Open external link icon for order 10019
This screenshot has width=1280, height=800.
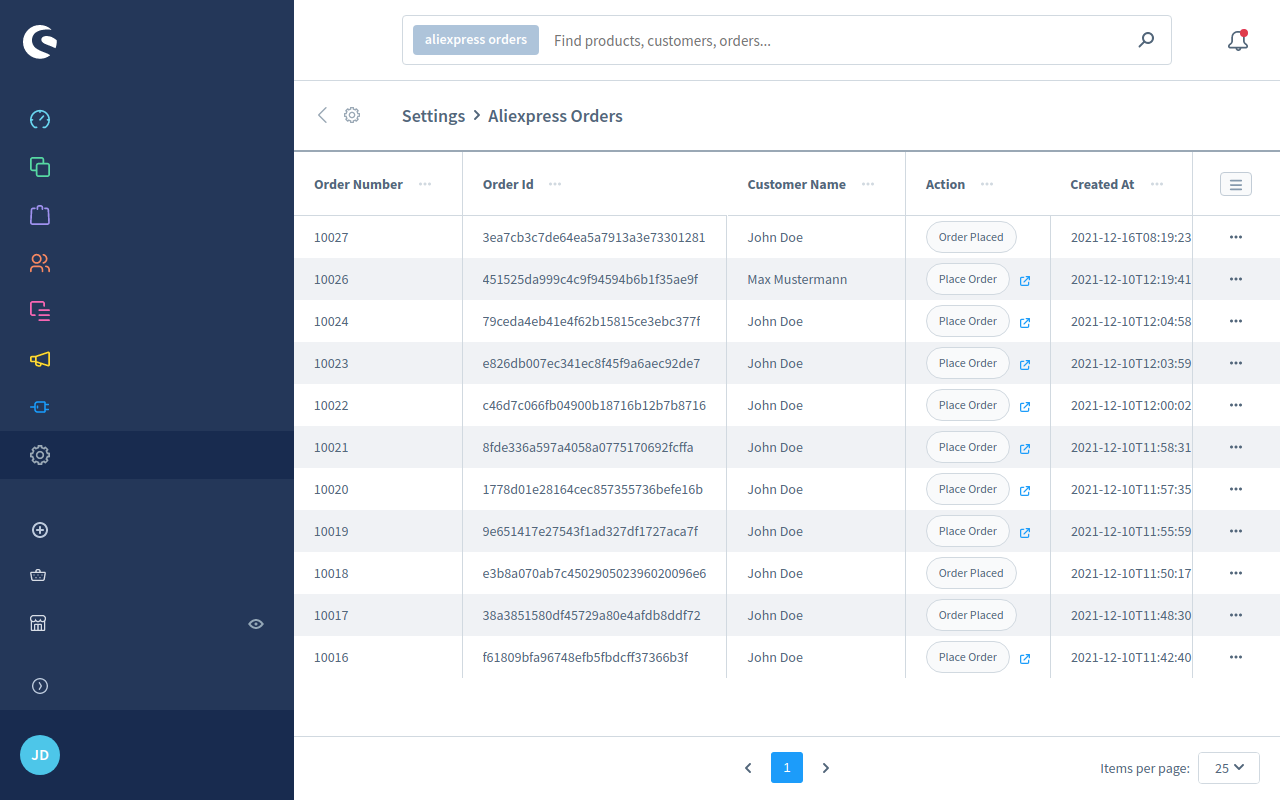click(x=1025, y=533)
